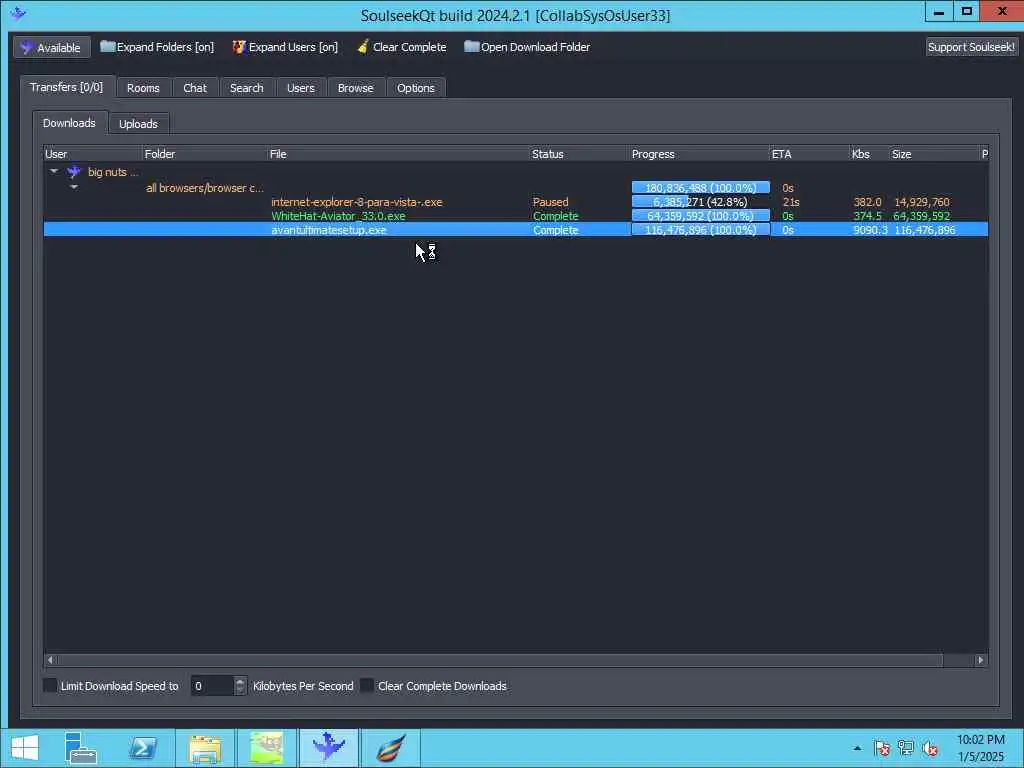Open the Options tab
This screenshot has height=768, width=1024.
415,88
